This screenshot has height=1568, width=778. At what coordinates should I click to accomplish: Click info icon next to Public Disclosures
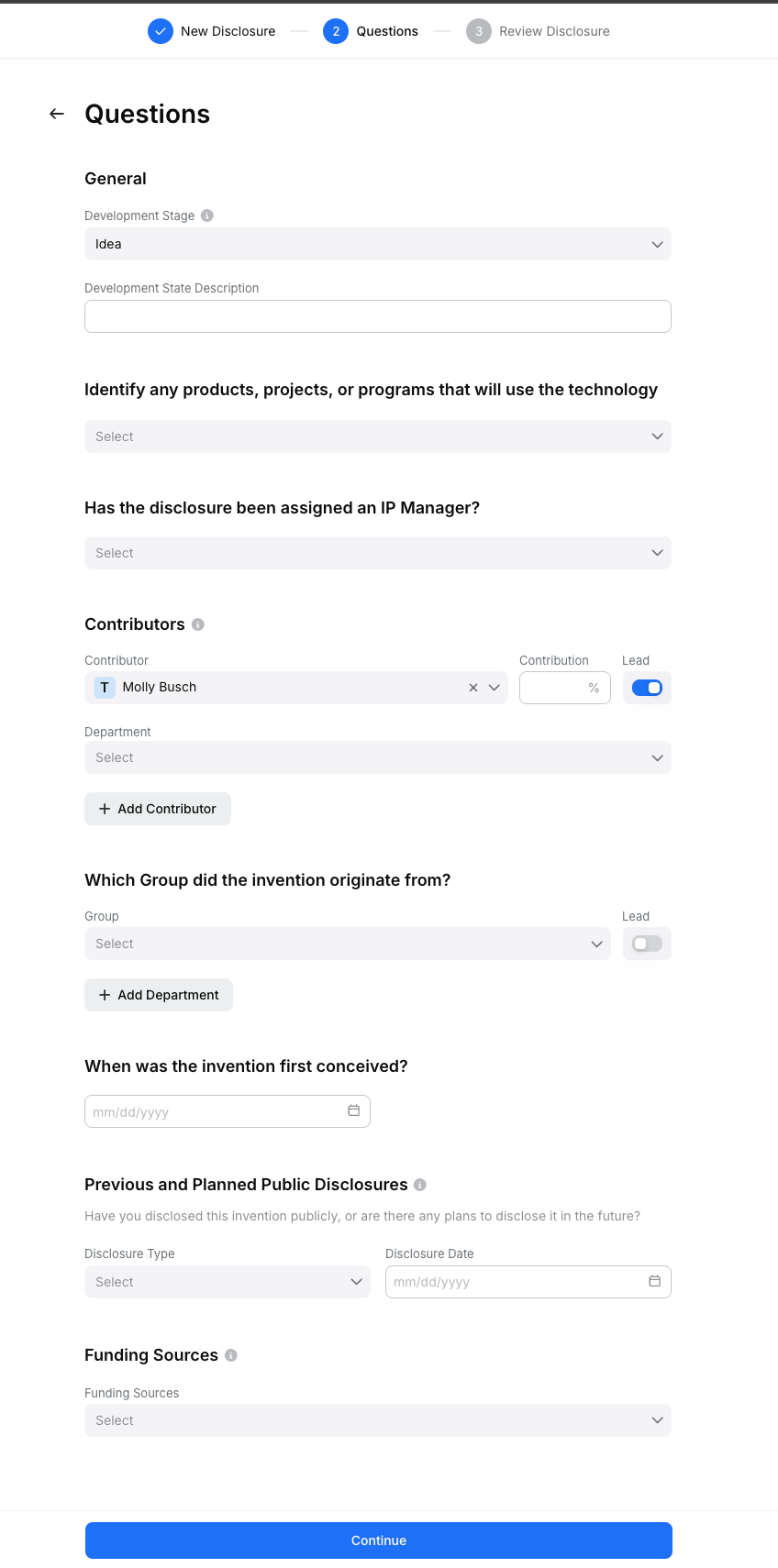tap(420, 1185)
